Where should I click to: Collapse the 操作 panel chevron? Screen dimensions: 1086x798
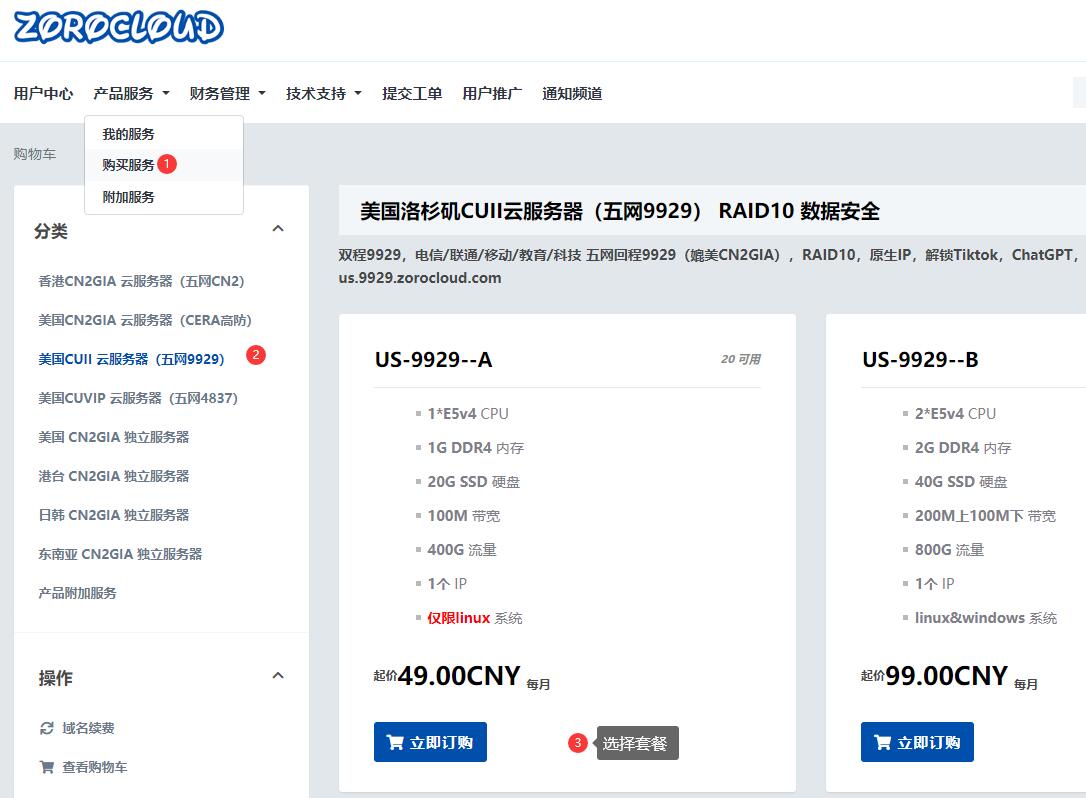coord(278,675)
